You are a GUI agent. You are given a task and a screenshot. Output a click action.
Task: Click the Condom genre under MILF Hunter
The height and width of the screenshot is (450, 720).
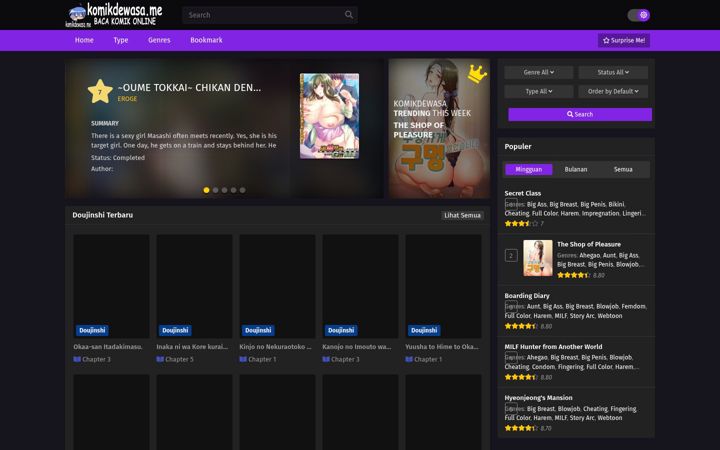tap(543, 367)
